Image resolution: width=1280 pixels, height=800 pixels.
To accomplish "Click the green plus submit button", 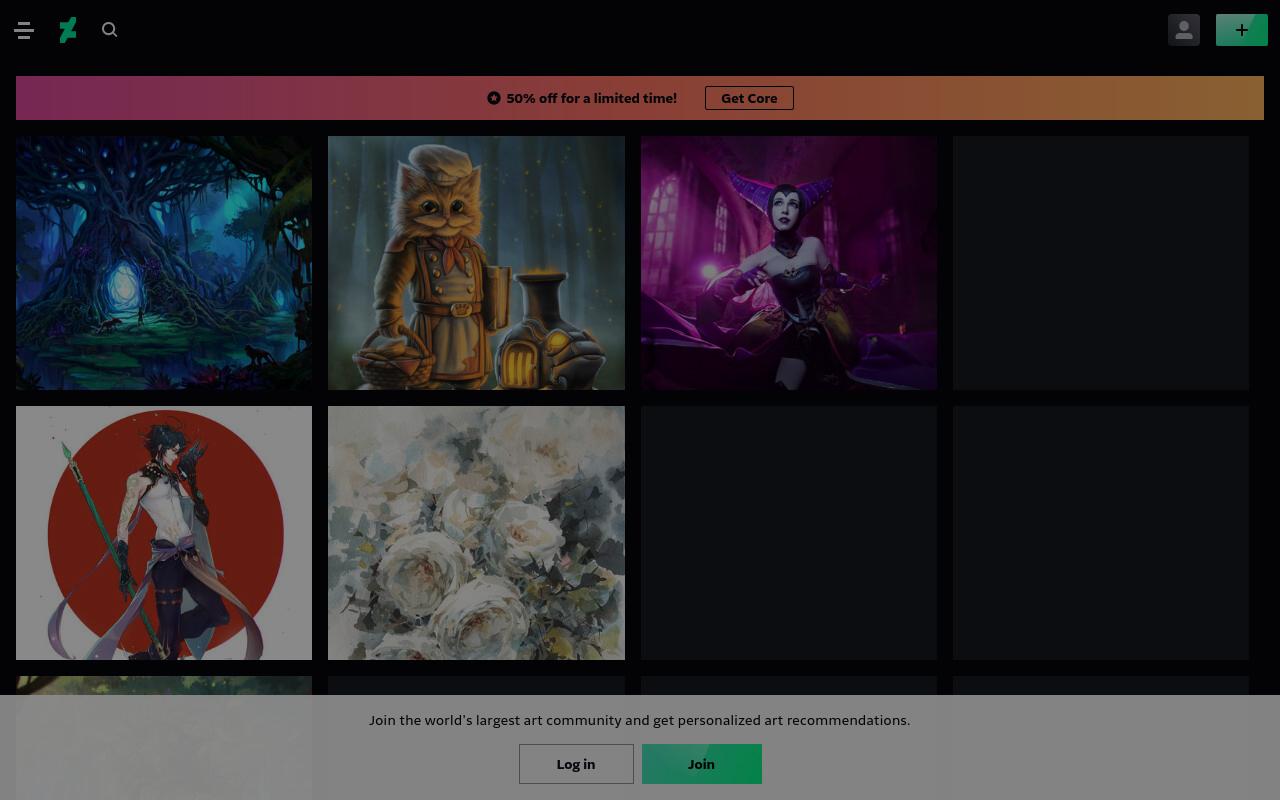I will [x=1242, y=30].
